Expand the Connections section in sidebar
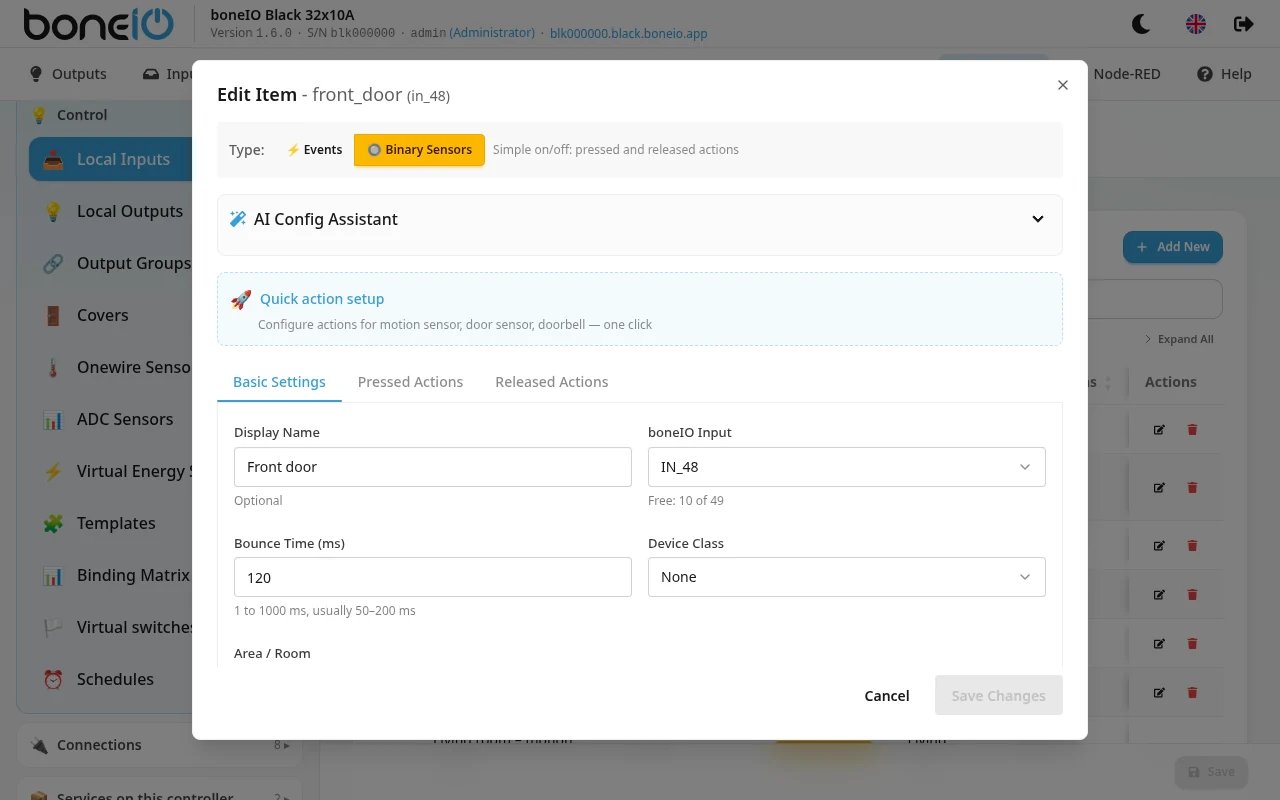1280x800 pixels. 160,745
